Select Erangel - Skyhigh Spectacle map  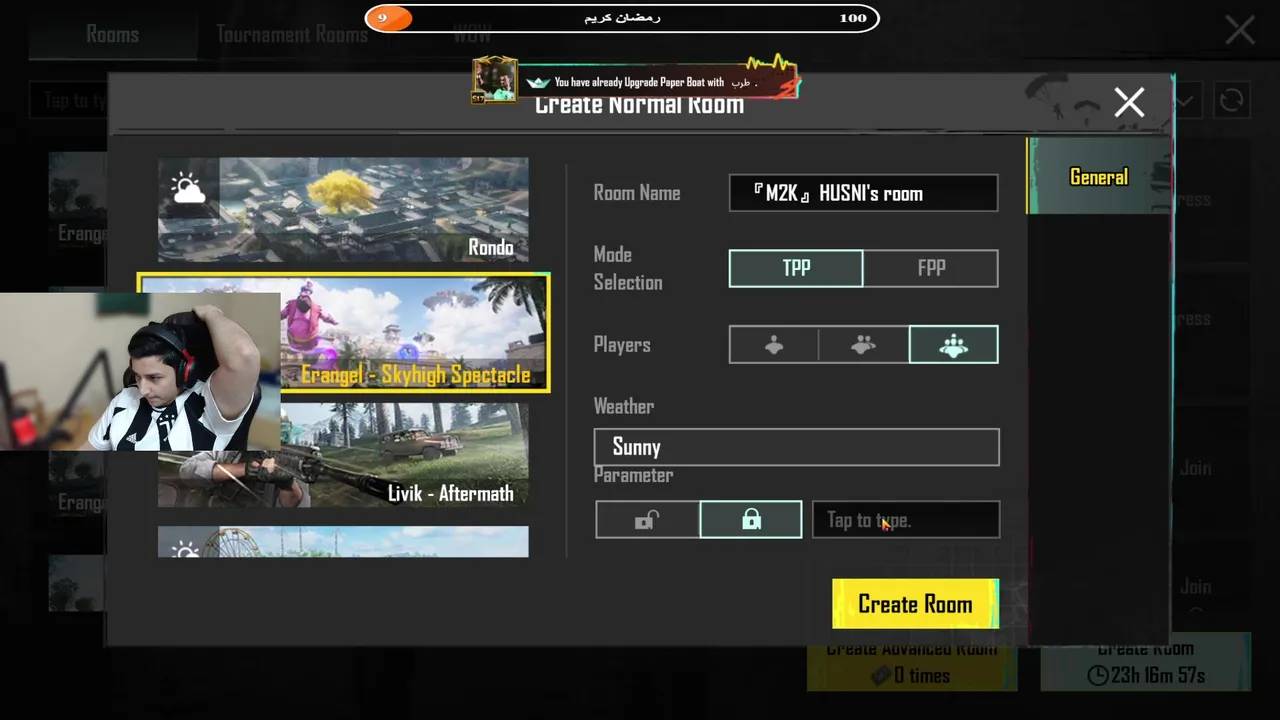343,333
